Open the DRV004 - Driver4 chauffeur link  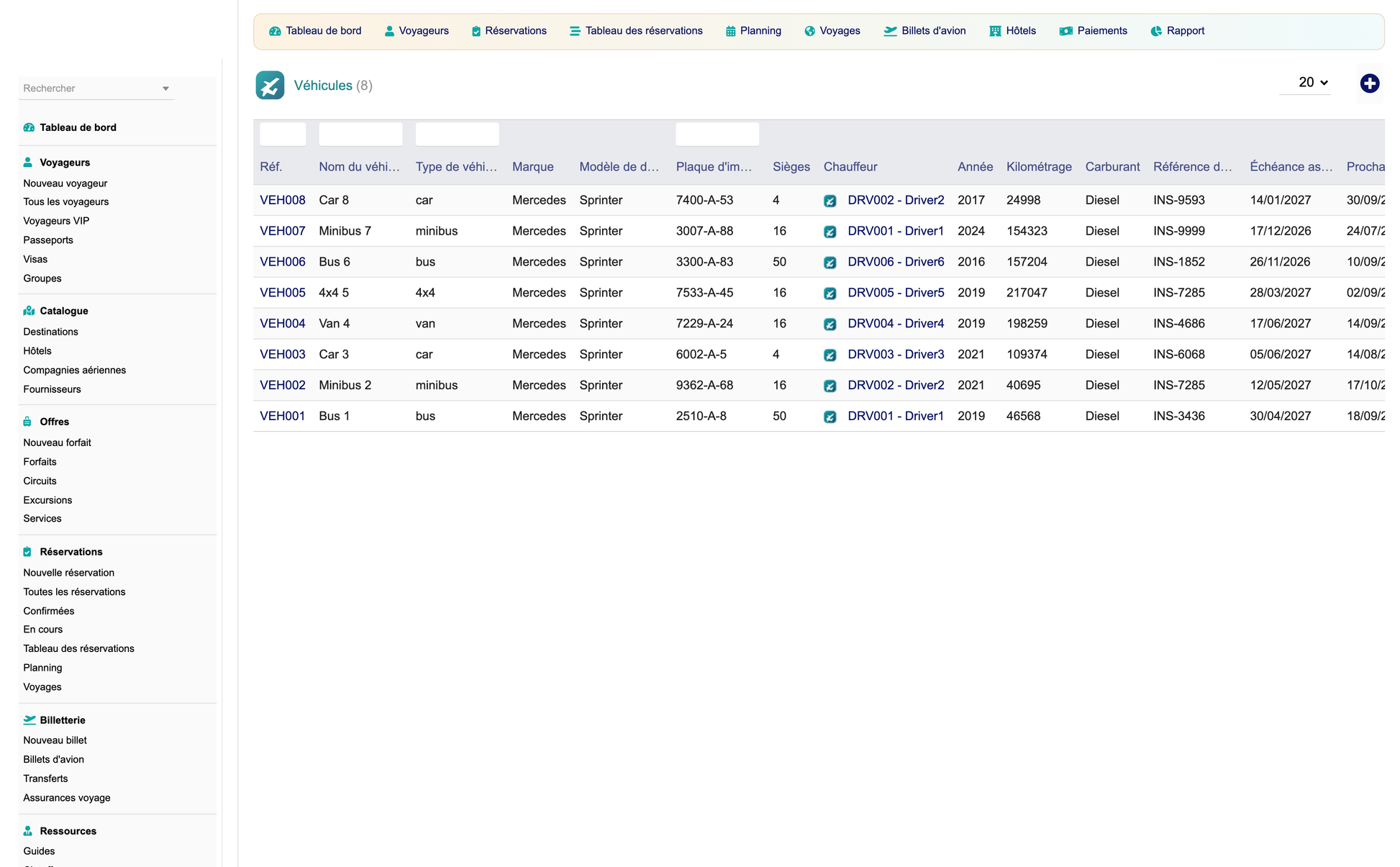[x=896, y=324]
